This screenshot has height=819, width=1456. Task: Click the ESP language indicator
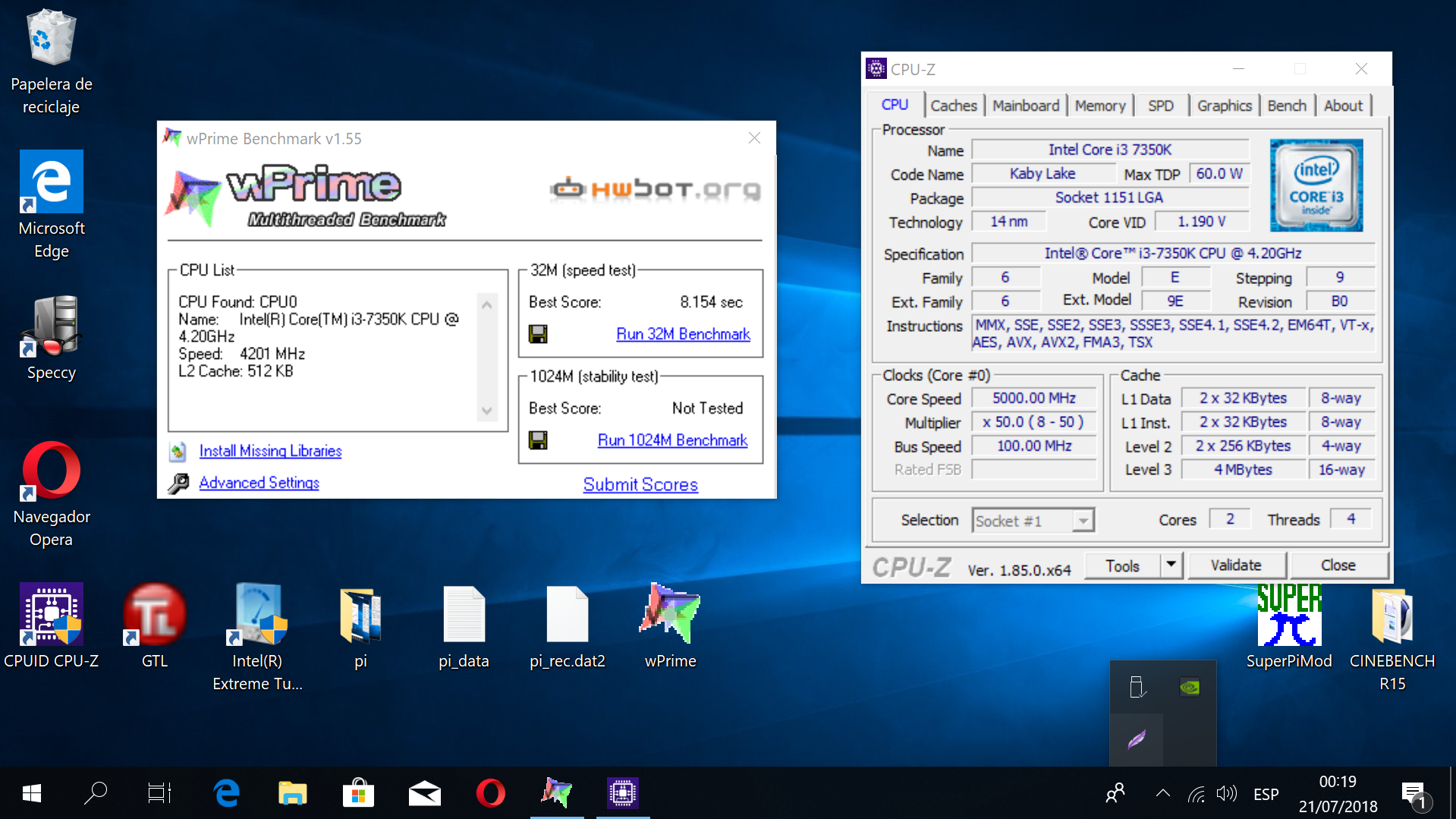click(1266, 795)
